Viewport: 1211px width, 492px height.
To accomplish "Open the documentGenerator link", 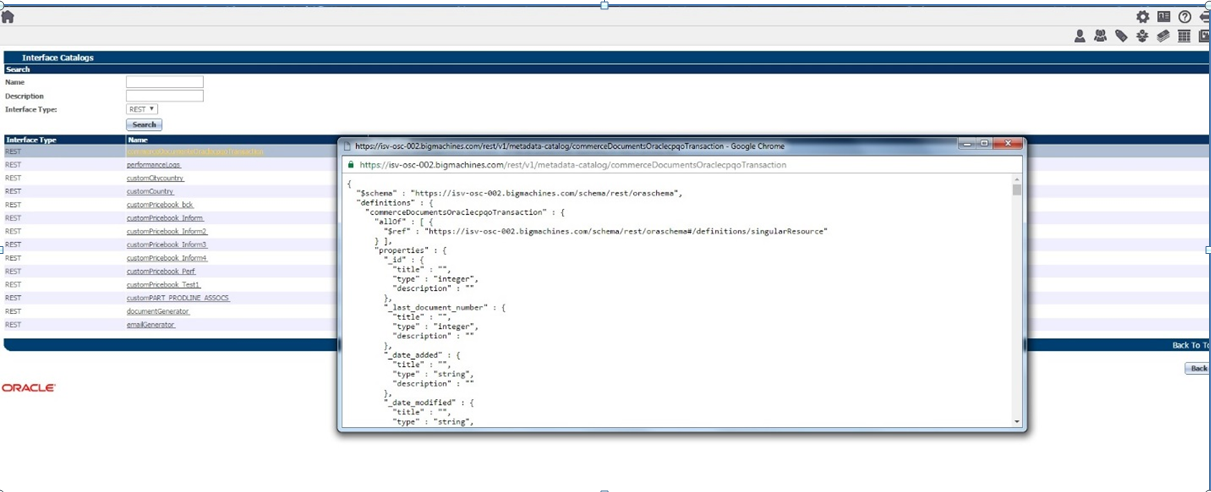I will click(158, 311).
